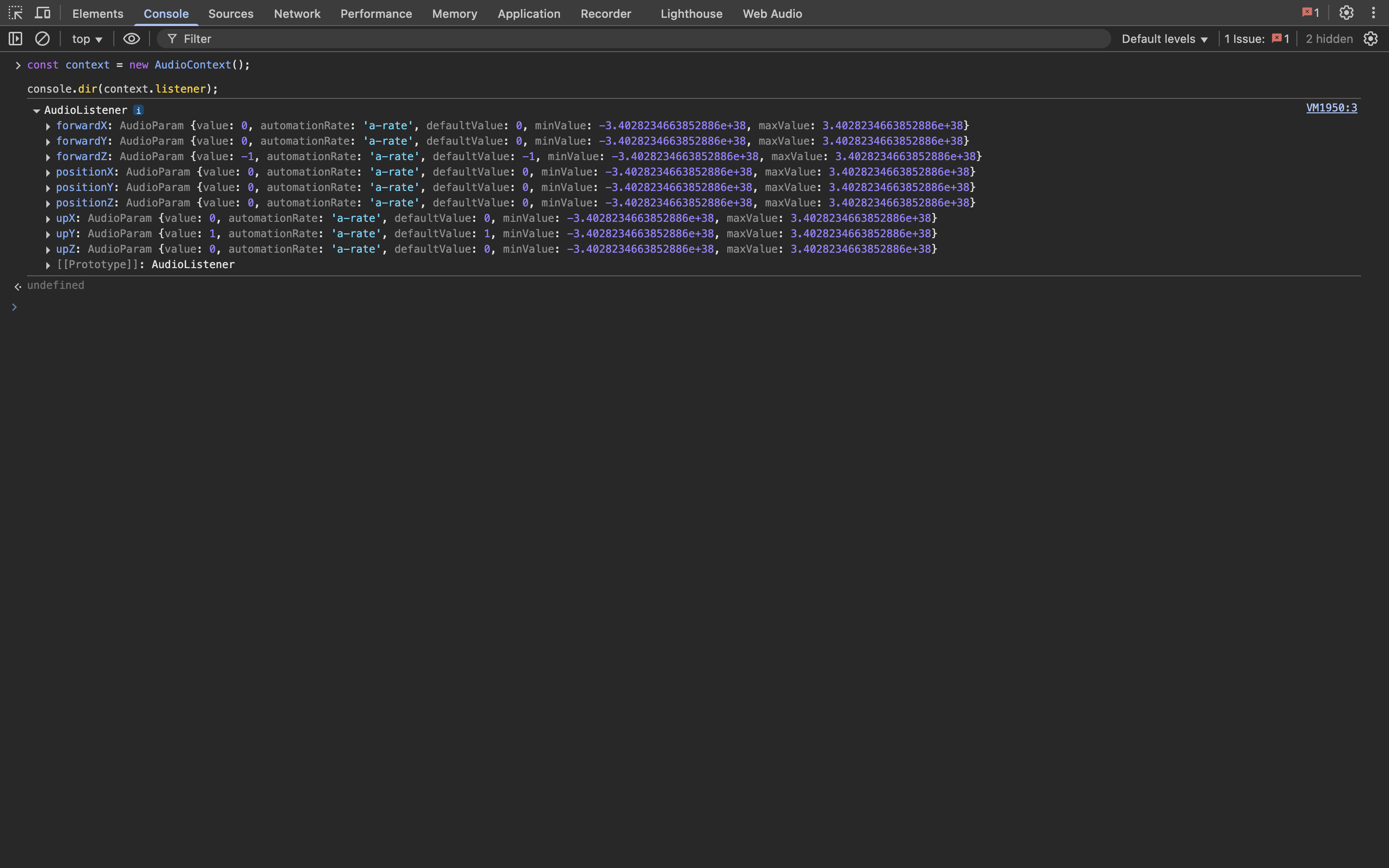Image resolution: width=1389 pixels, height=868 pixels.
Task: Open the Recorder tab
Action: [x=606, y=14]
